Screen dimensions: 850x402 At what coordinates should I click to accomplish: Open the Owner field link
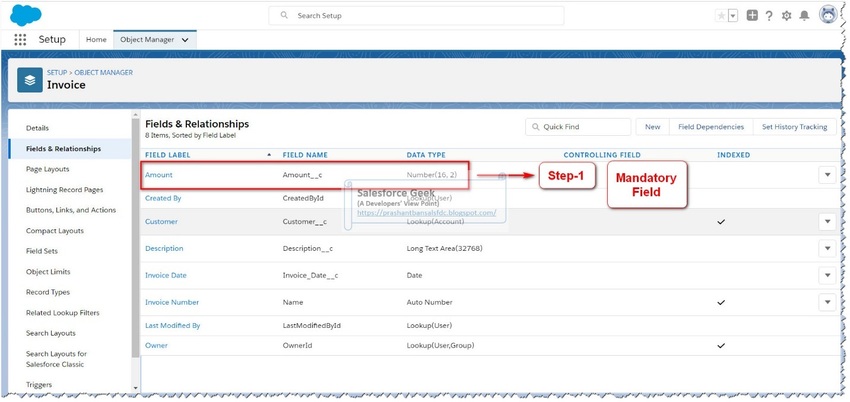point(157,346)
